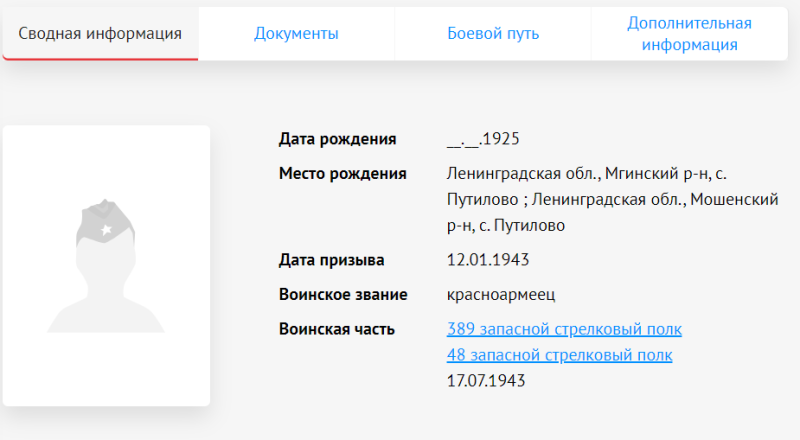
Task: Click the Воинская часть label
Action: click(336, 329)
